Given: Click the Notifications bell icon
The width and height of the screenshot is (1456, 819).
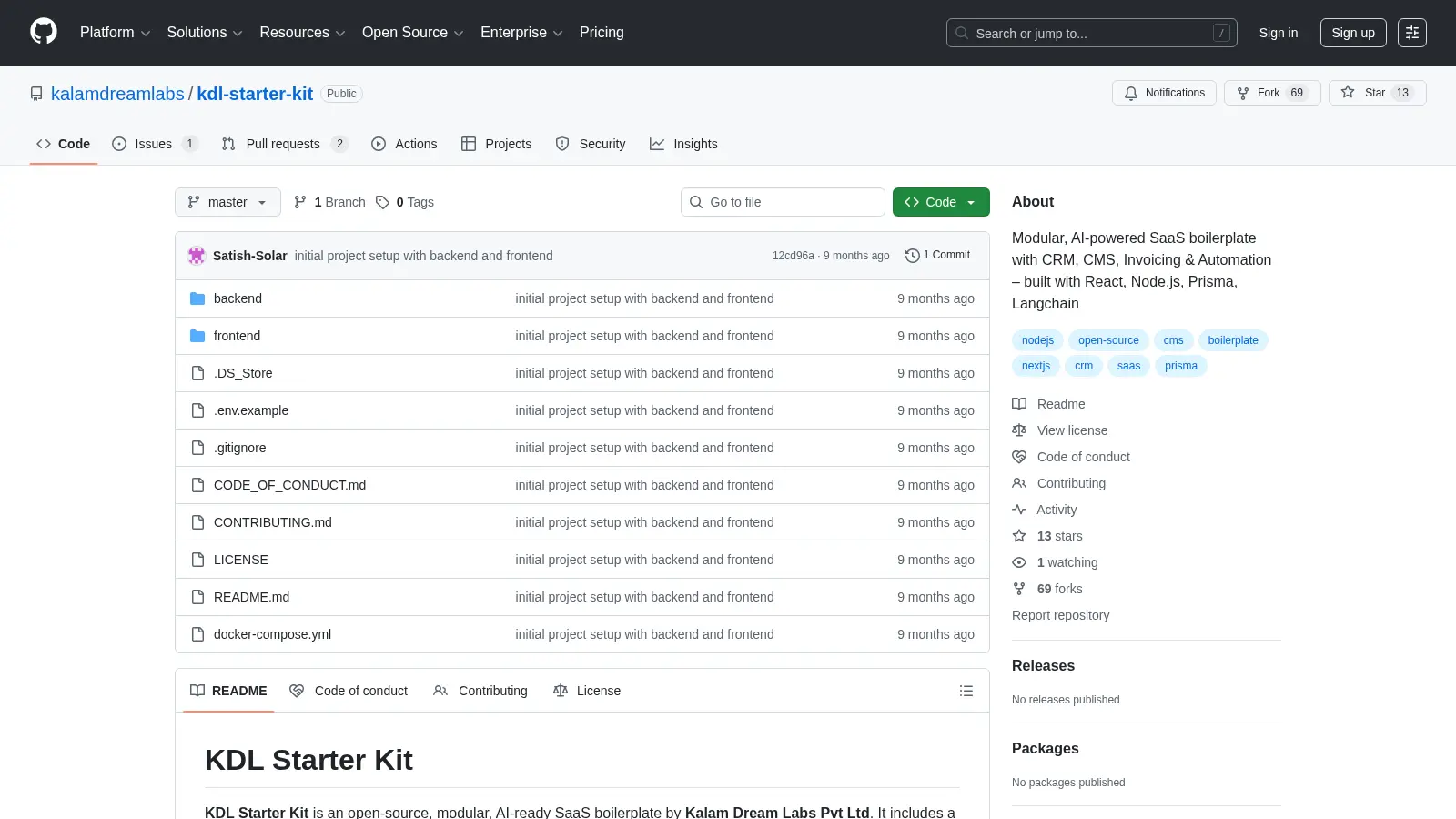Looking at the screenshot, I should pos(1131,93).
